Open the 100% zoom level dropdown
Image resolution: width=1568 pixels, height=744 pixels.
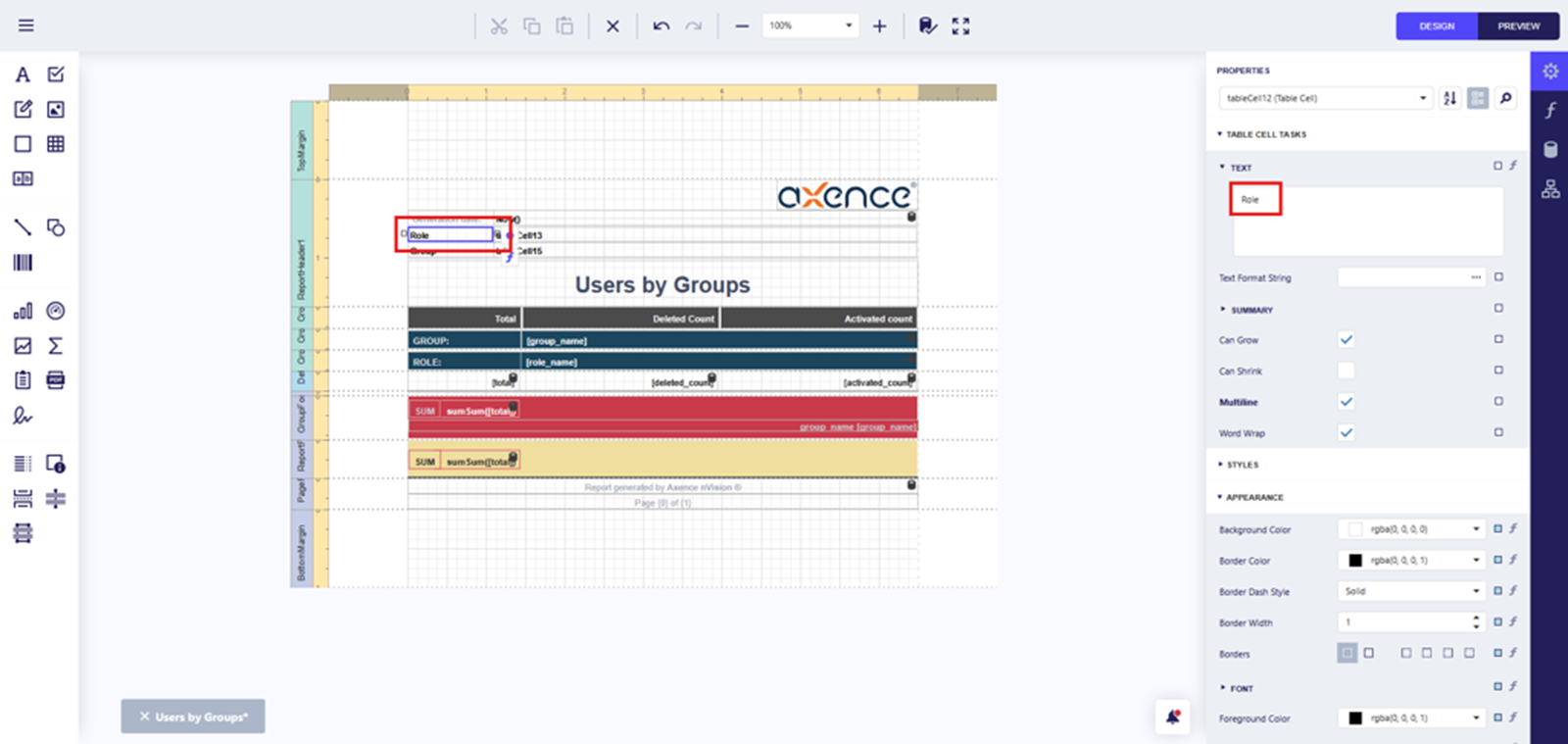click(x=849, y=25)
